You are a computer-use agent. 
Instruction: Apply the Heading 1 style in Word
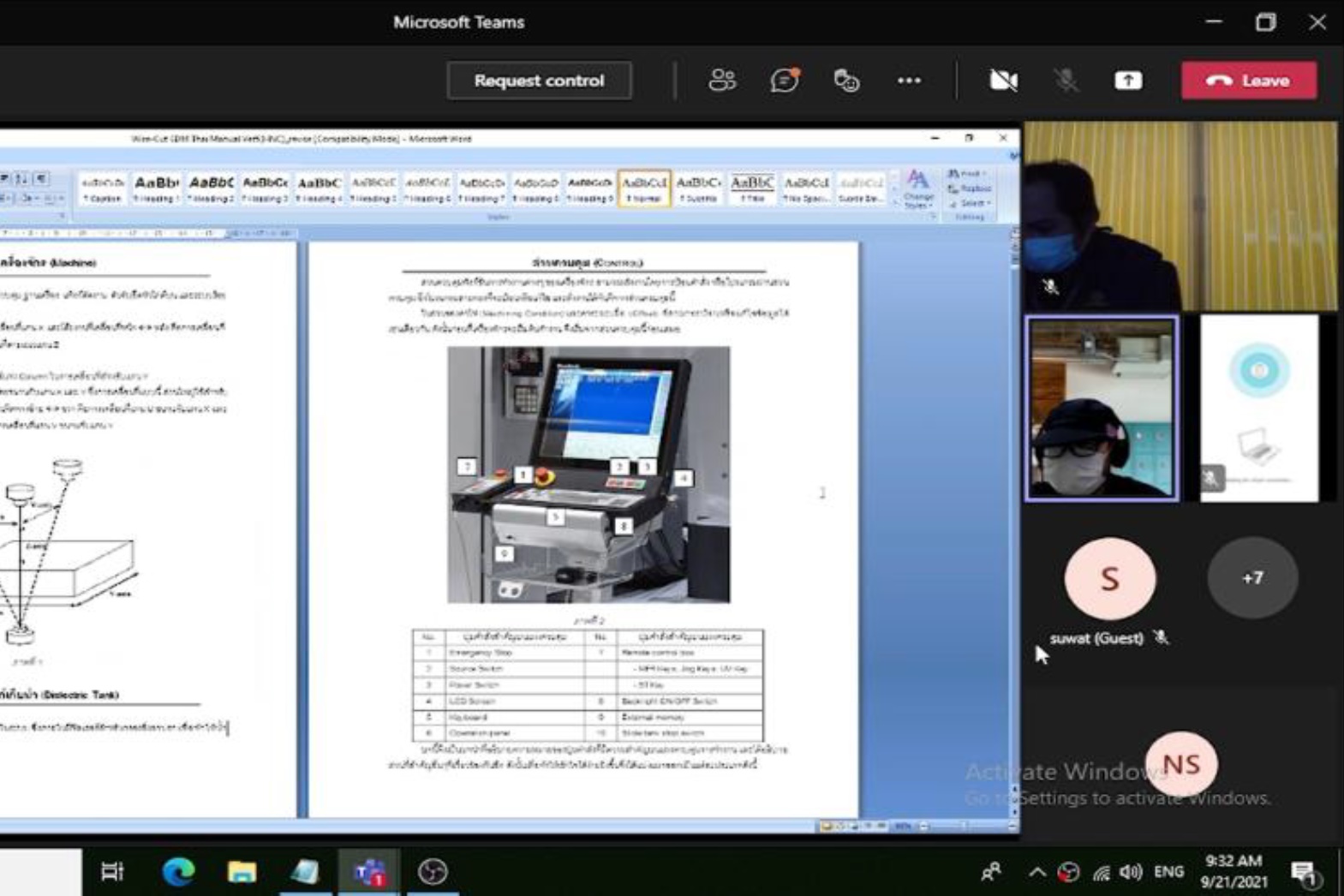(157, 188)
